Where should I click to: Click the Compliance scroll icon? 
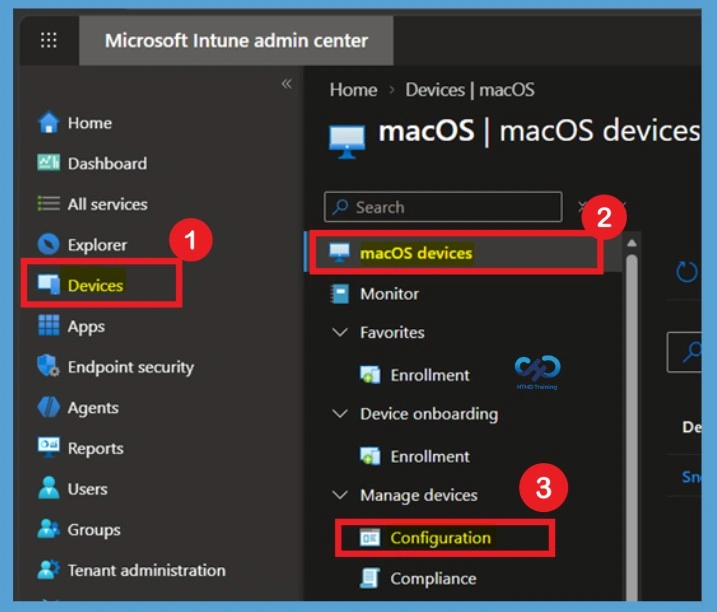pyautogui.click(x=370, y=578)
